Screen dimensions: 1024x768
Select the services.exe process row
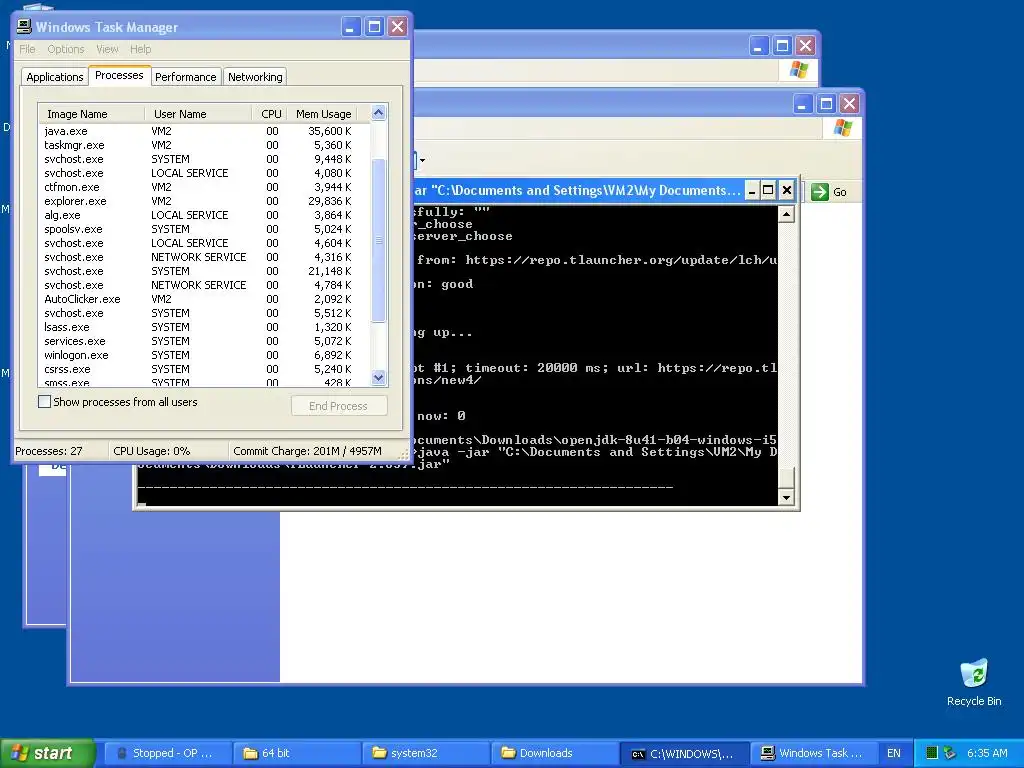click(x=204, y=341)
